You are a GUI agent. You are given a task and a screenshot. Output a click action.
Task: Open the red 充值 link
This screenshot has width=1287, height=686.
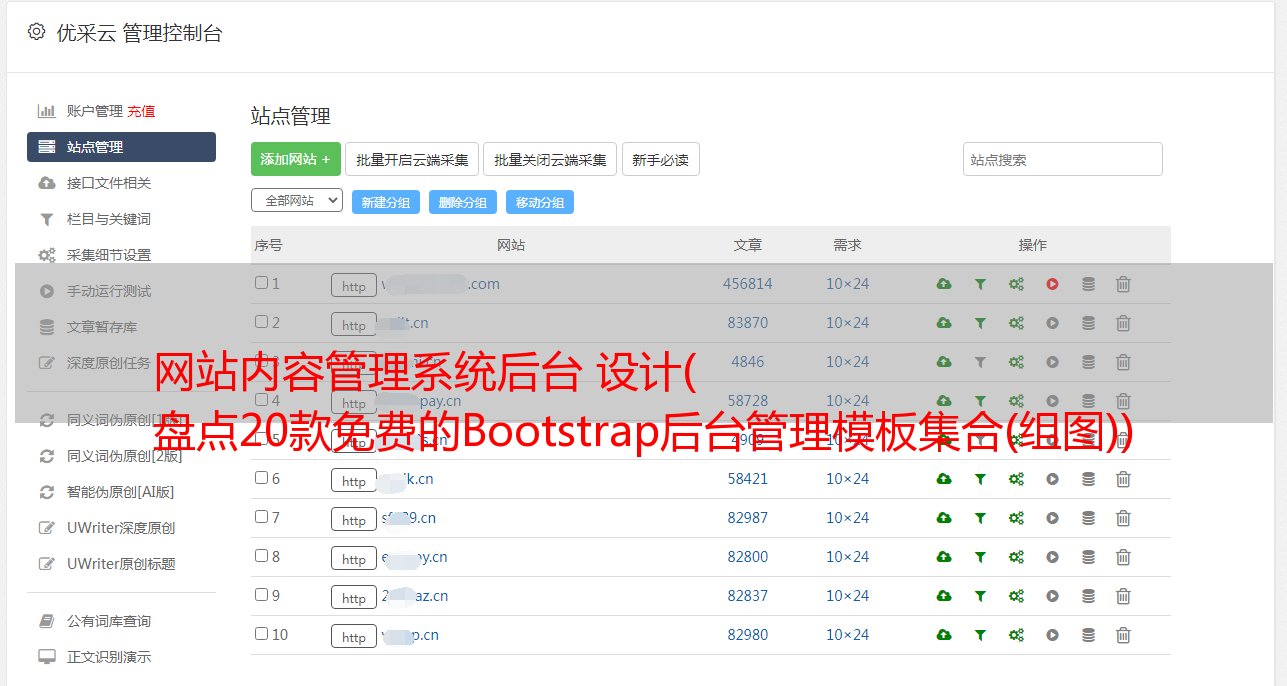coord(141,111)
